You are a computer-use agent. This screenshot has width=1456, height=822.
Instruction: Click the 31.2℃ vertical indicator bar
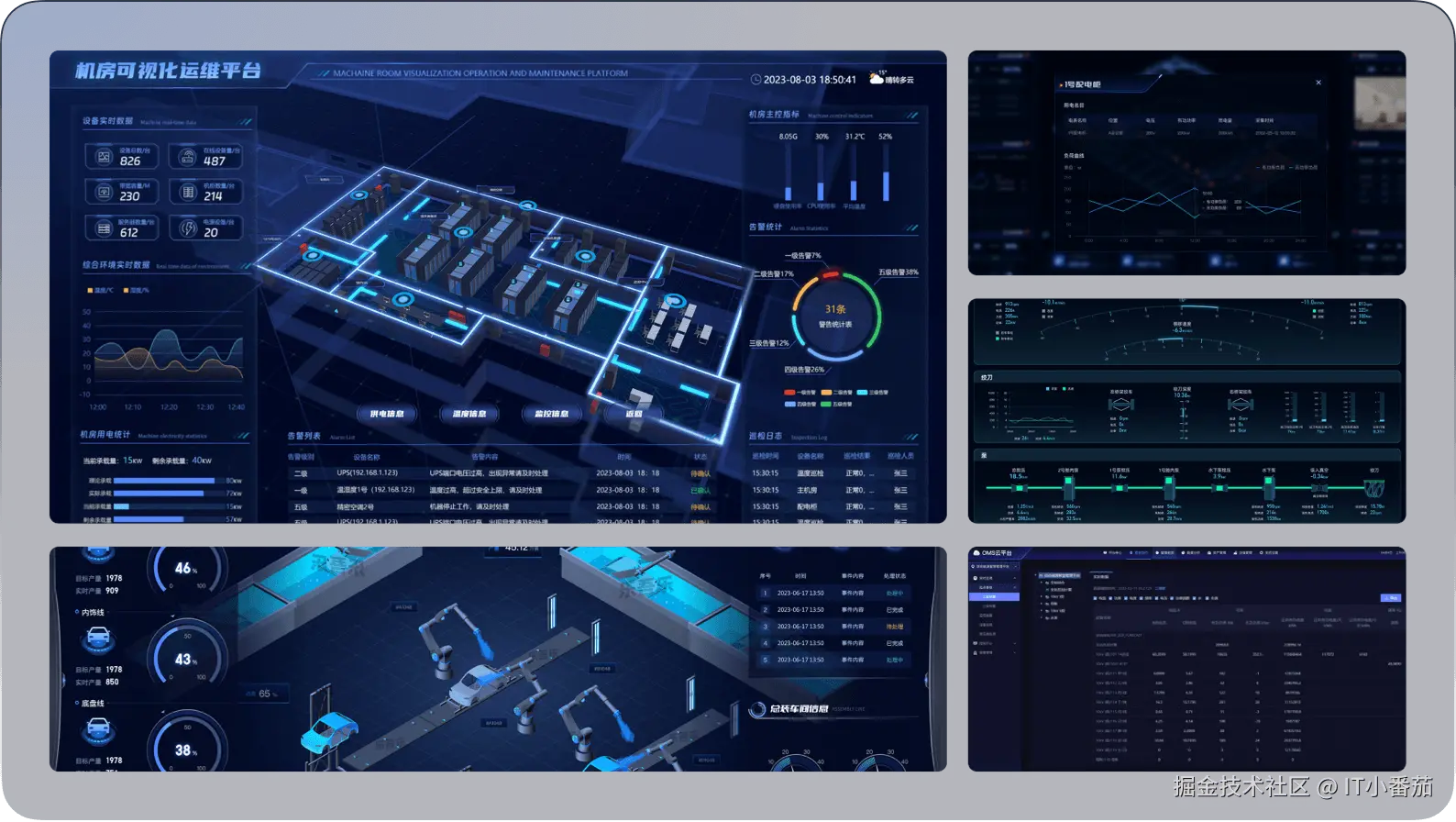click(854, 172)
